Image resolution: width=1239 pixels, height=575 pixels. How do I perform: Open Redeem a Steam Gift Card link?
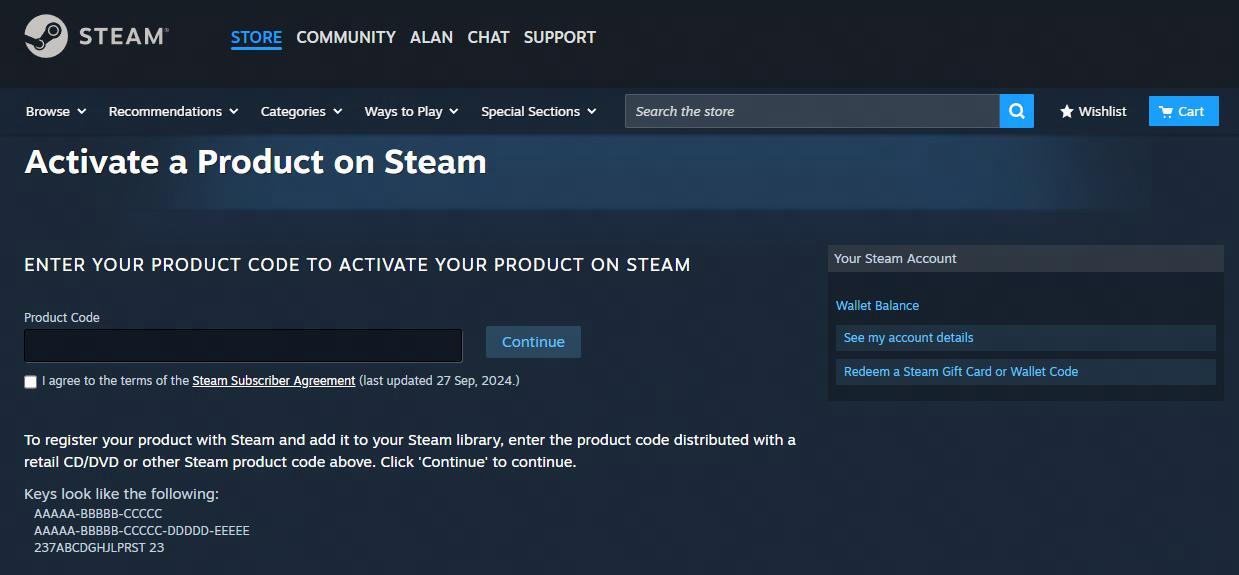[960, 372]
